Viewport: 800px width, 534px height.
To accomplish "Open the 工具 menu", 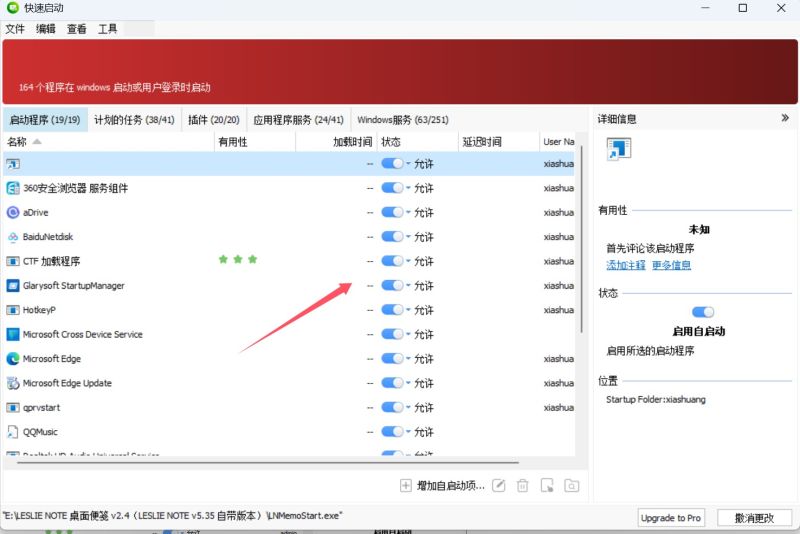I will coord(108,29).
